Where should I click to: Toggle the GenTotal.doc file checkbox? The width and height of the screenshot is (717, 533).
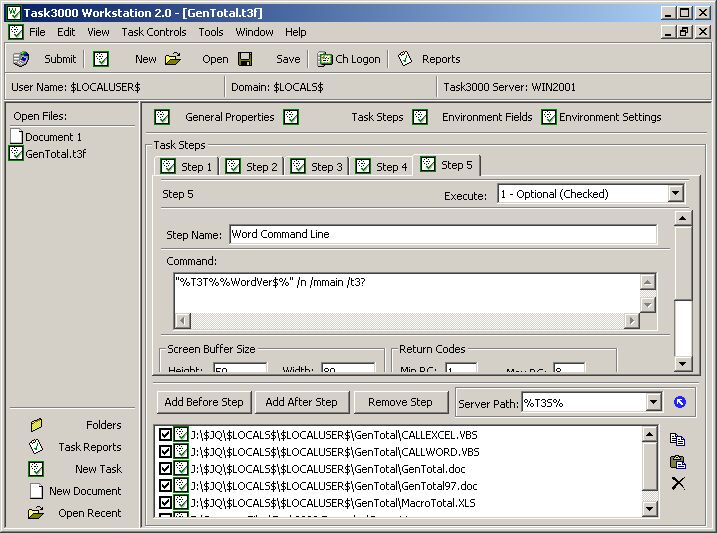(x=166, y=468)
